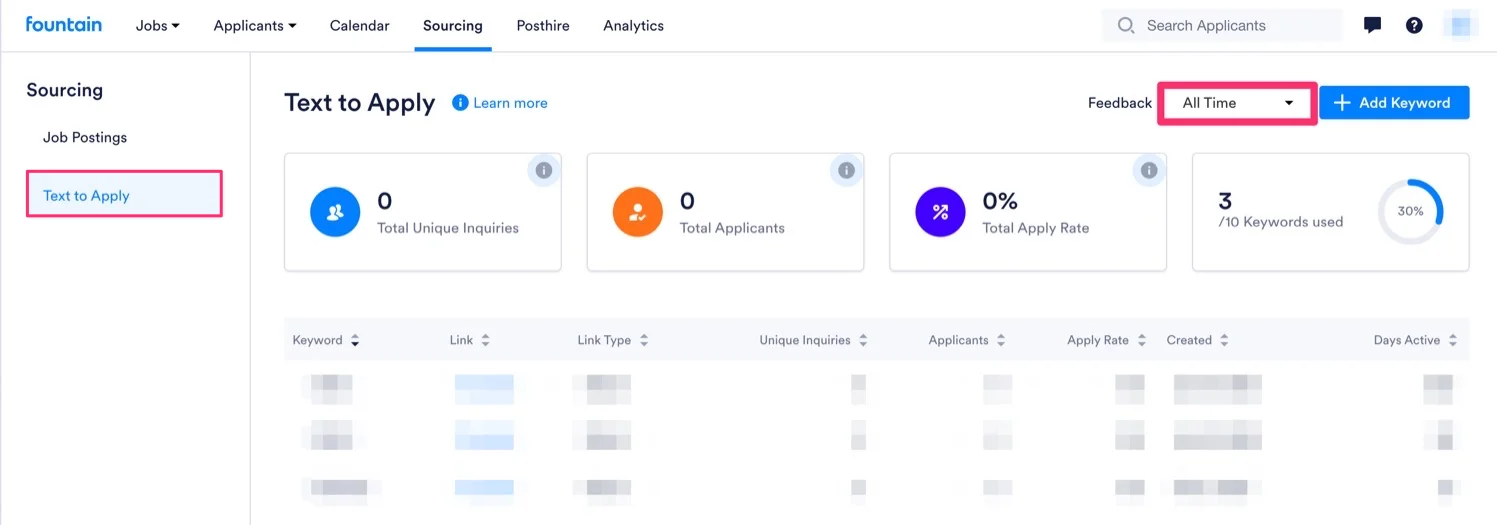This screenshot has height=525, width=1497.
Task: Click the blue Unique Inquiries people icon
Action: tap(335, 212)
